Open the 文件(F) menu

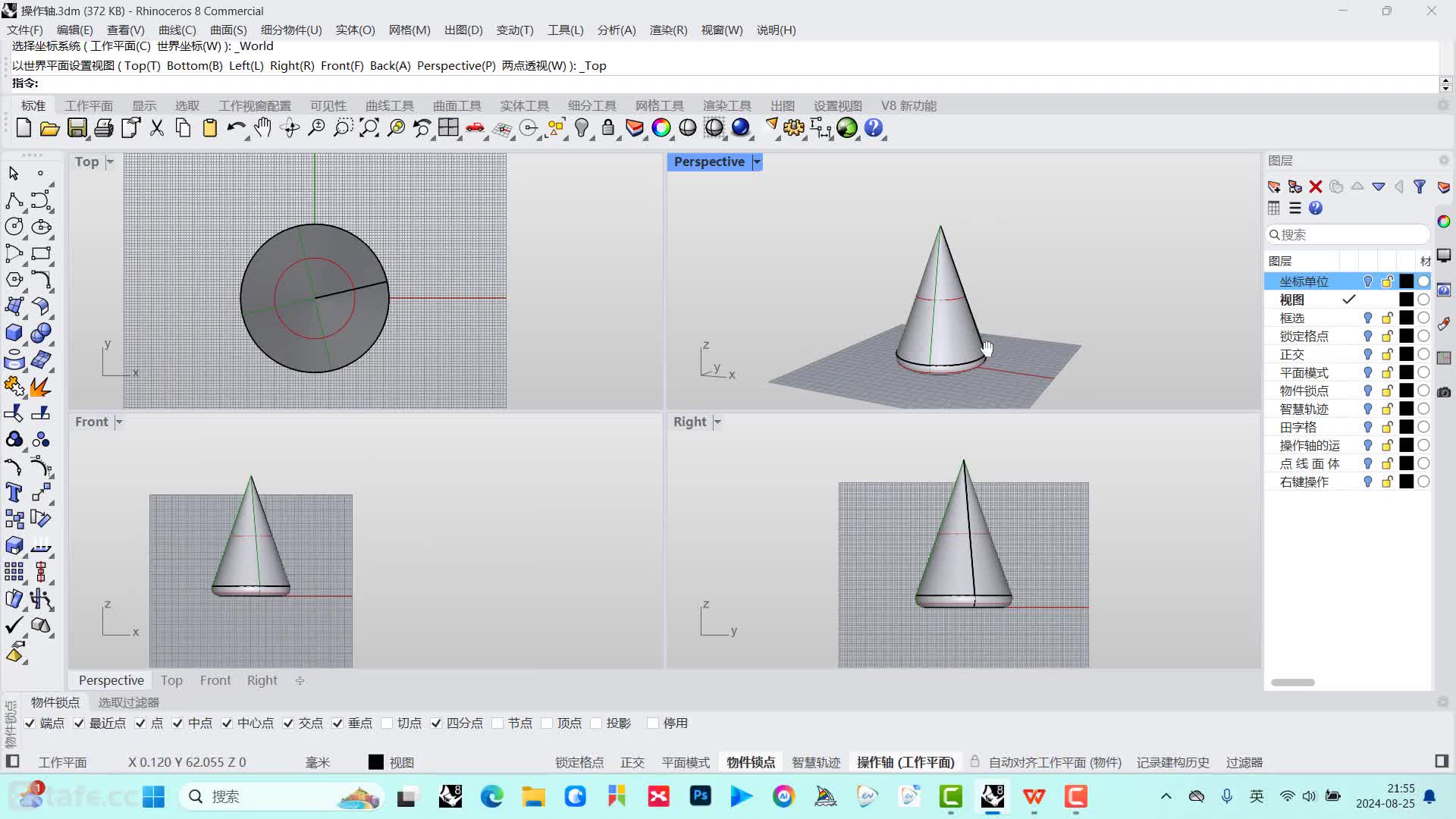pos(25,30)
